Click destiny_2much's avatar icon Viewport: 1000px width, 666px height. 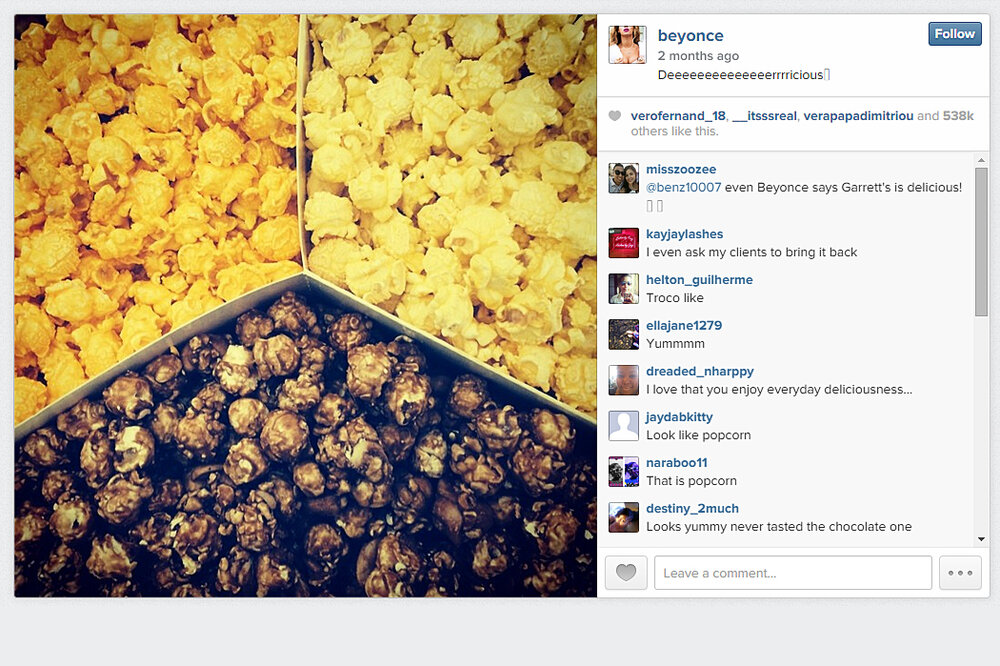point(624,517)
